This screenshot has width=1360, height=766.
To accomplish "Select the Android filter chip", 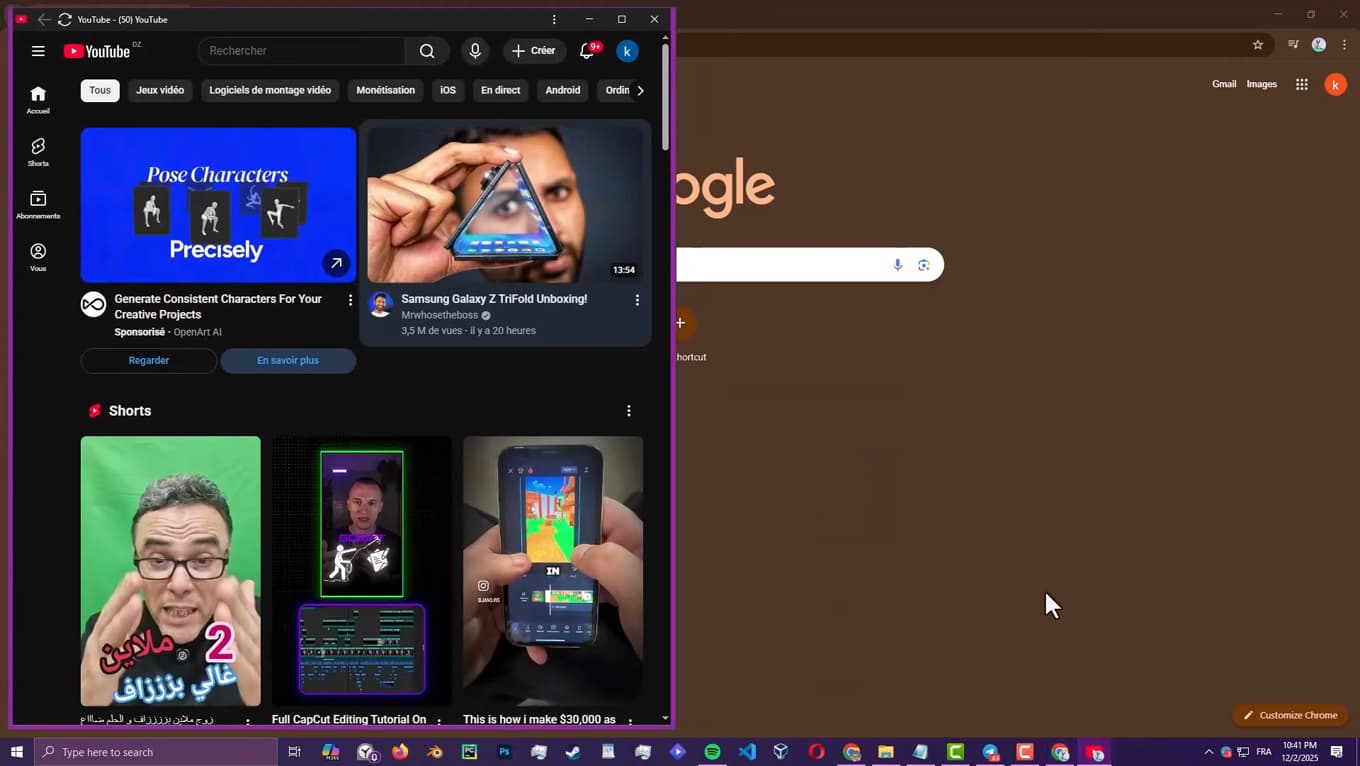I will 563,90.
